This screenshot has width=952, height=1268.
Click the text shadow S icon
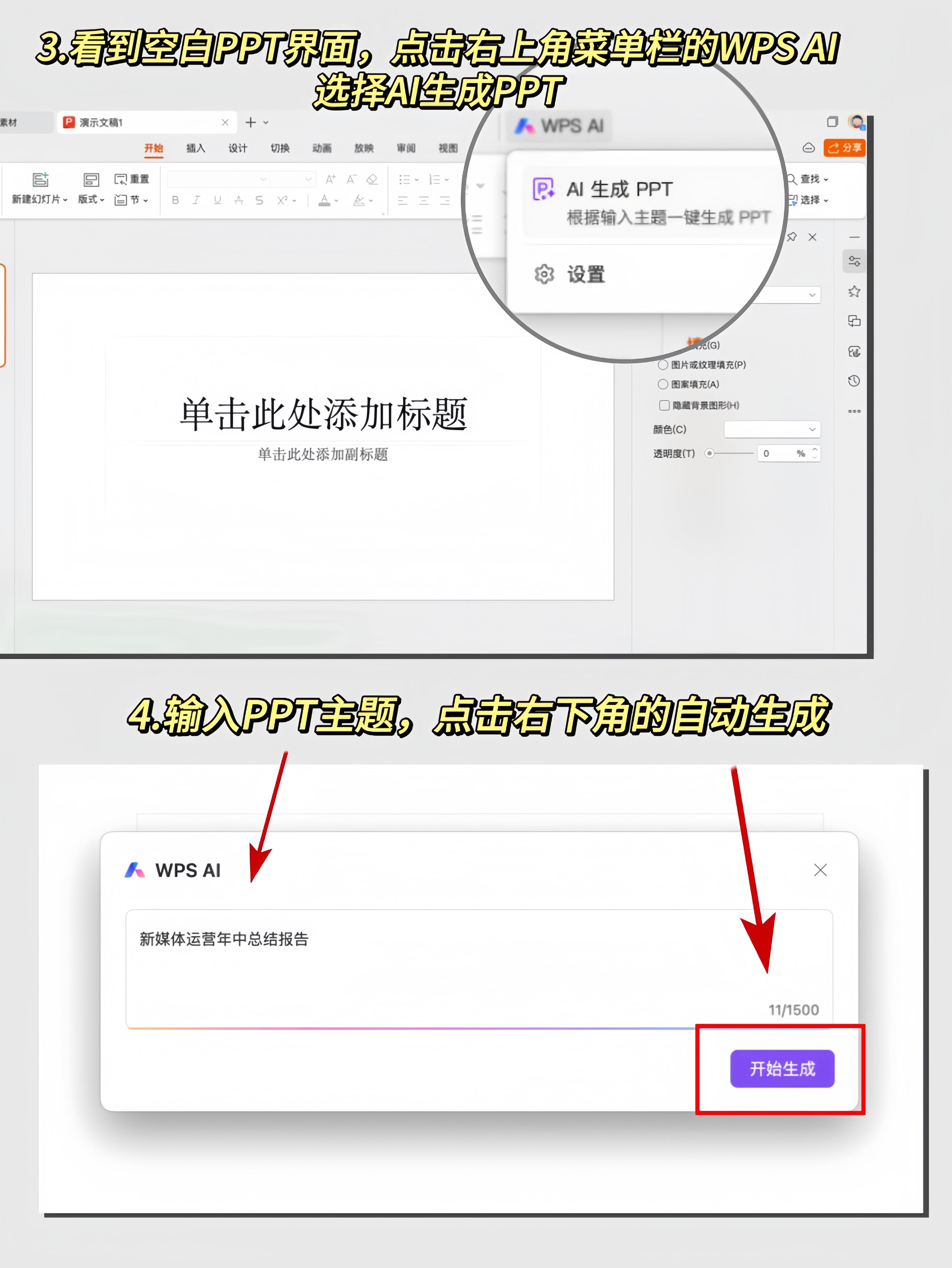(x=259, y=200)
